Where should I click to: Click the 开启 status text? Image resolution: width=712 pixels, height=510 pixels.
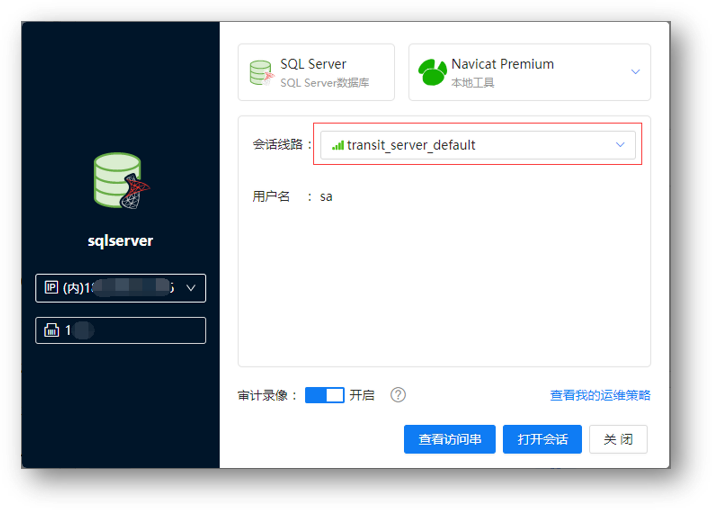pos(362,395)
